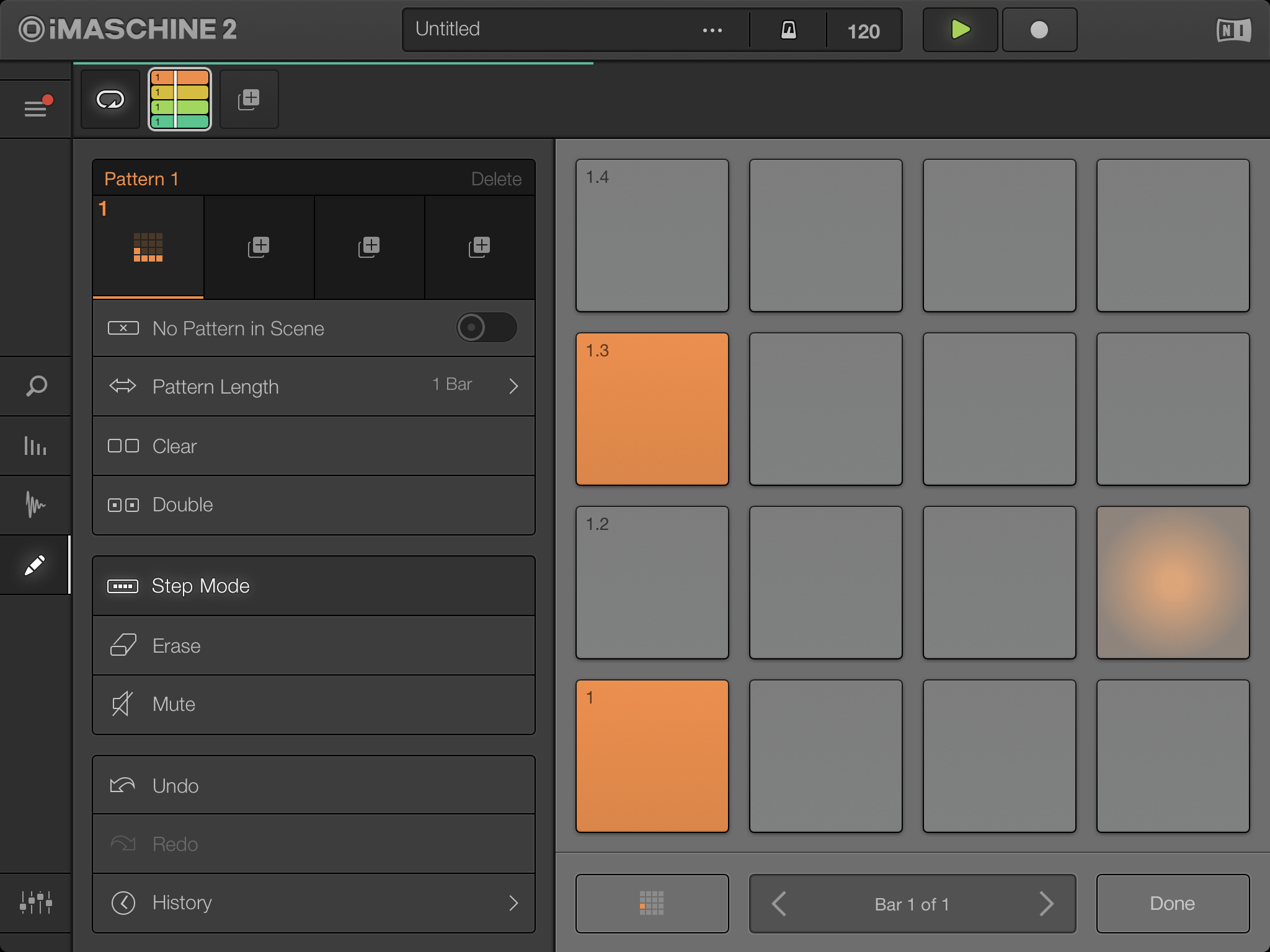The image size is (1270, 952).
Task: Toggle step pad labeled 1.2
Action: 652,583
